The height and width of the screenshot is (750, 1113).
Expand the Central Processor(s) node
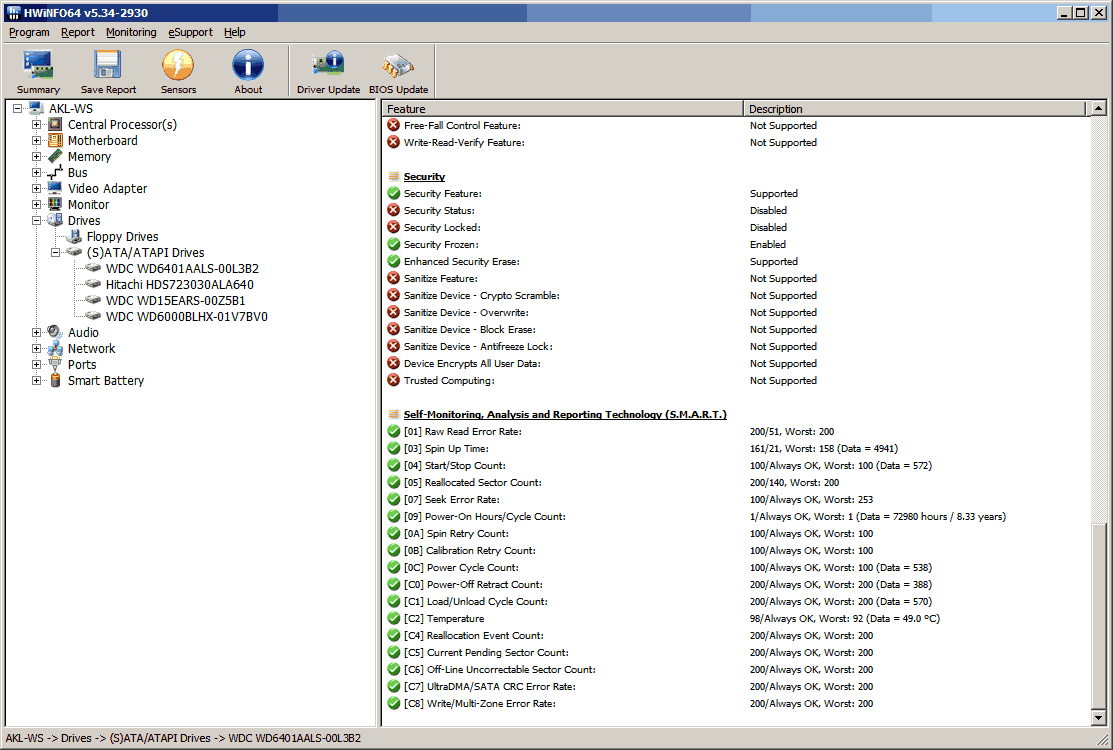coord(36,124)
